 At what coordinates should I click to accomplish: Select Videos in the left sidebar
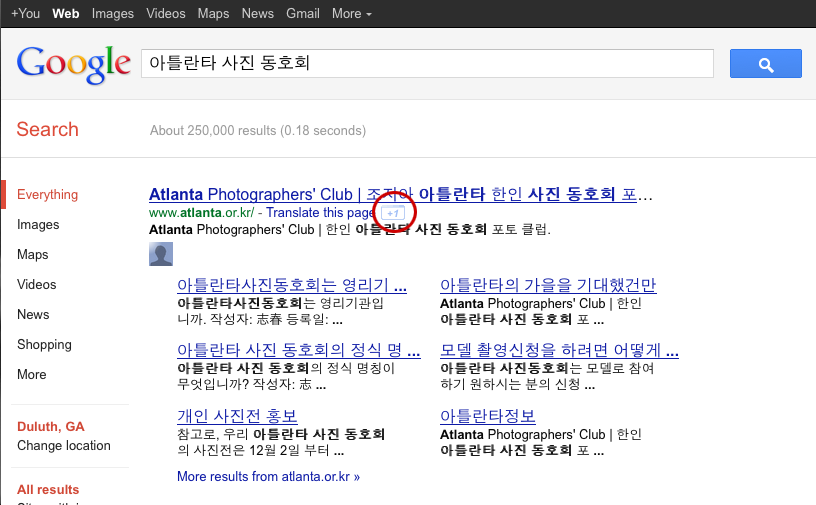(37, 284)
